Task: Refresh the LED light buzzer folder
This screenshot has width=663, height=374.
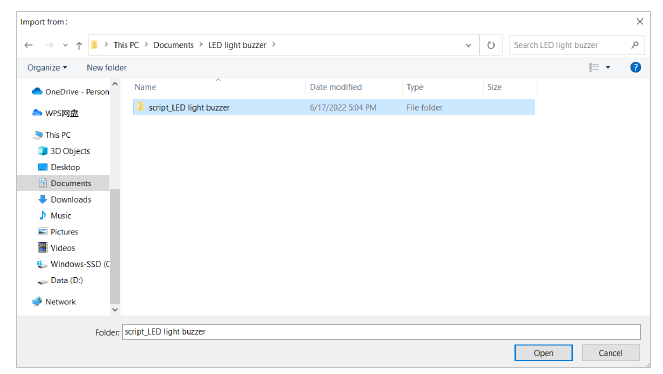Action: coord(491,45)
